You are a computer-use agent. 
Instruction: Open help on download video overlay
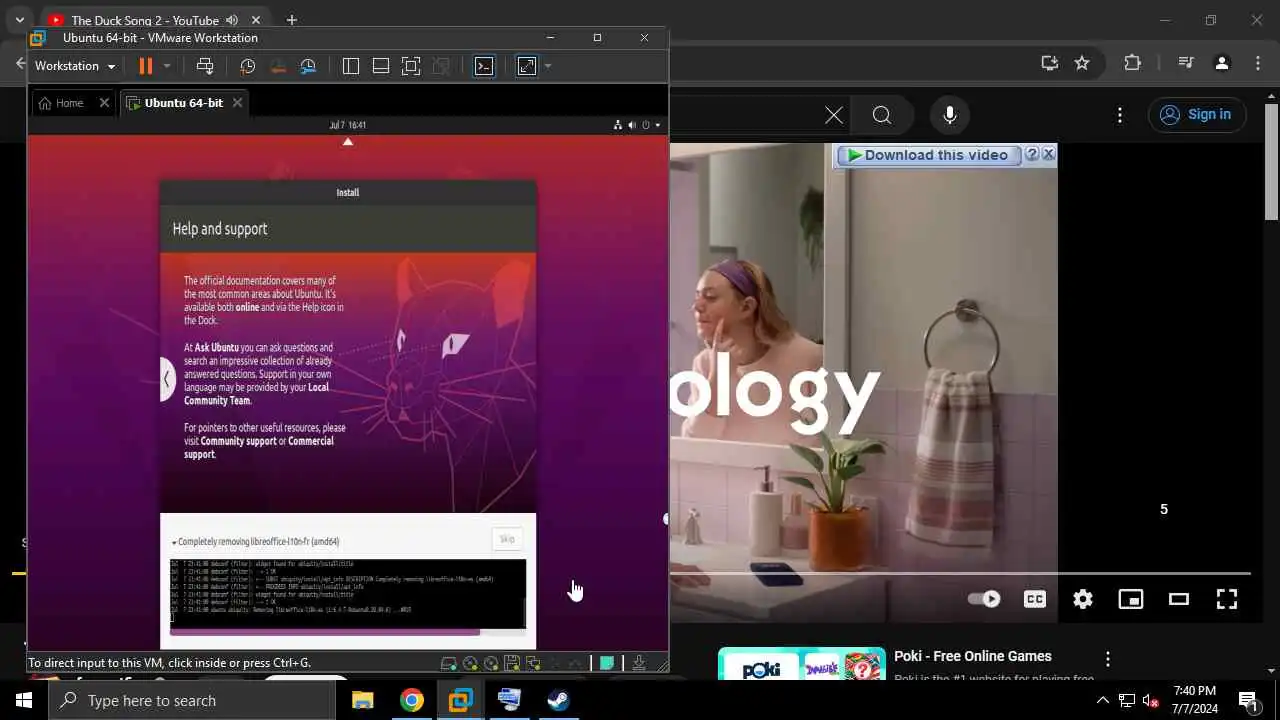[1031, 154]
